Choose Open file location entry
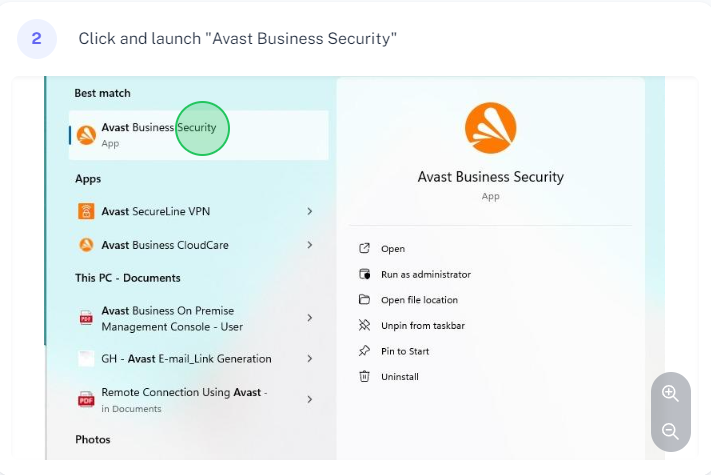The height and width of the screenshot is (475, 711). (419, 300)
